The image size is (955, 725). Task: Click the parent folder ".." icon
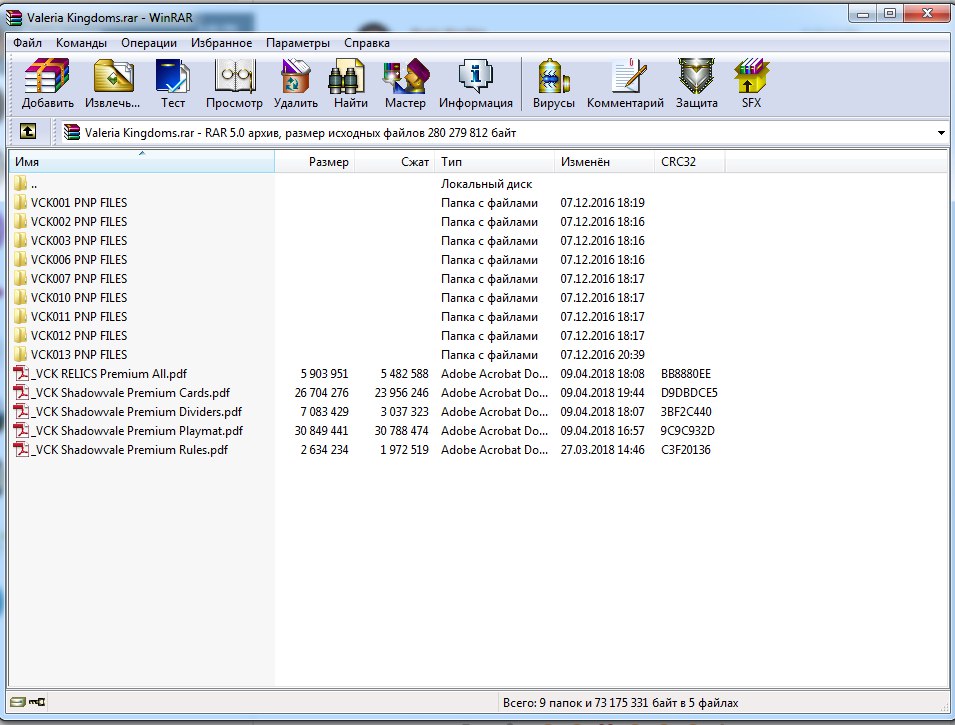(20, 183)
